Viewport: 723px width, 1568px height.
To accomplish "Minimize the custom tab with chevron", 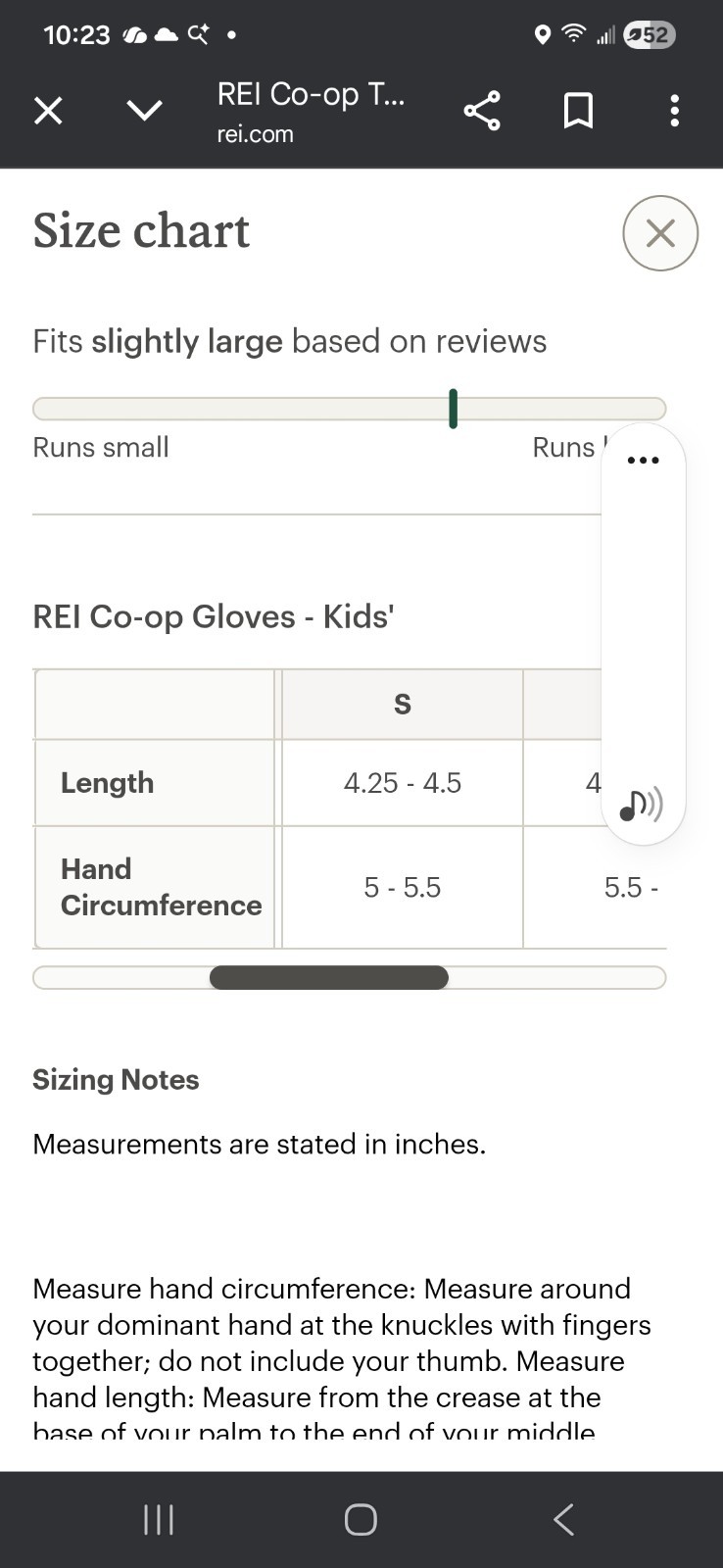I will (x=145, y=111).
